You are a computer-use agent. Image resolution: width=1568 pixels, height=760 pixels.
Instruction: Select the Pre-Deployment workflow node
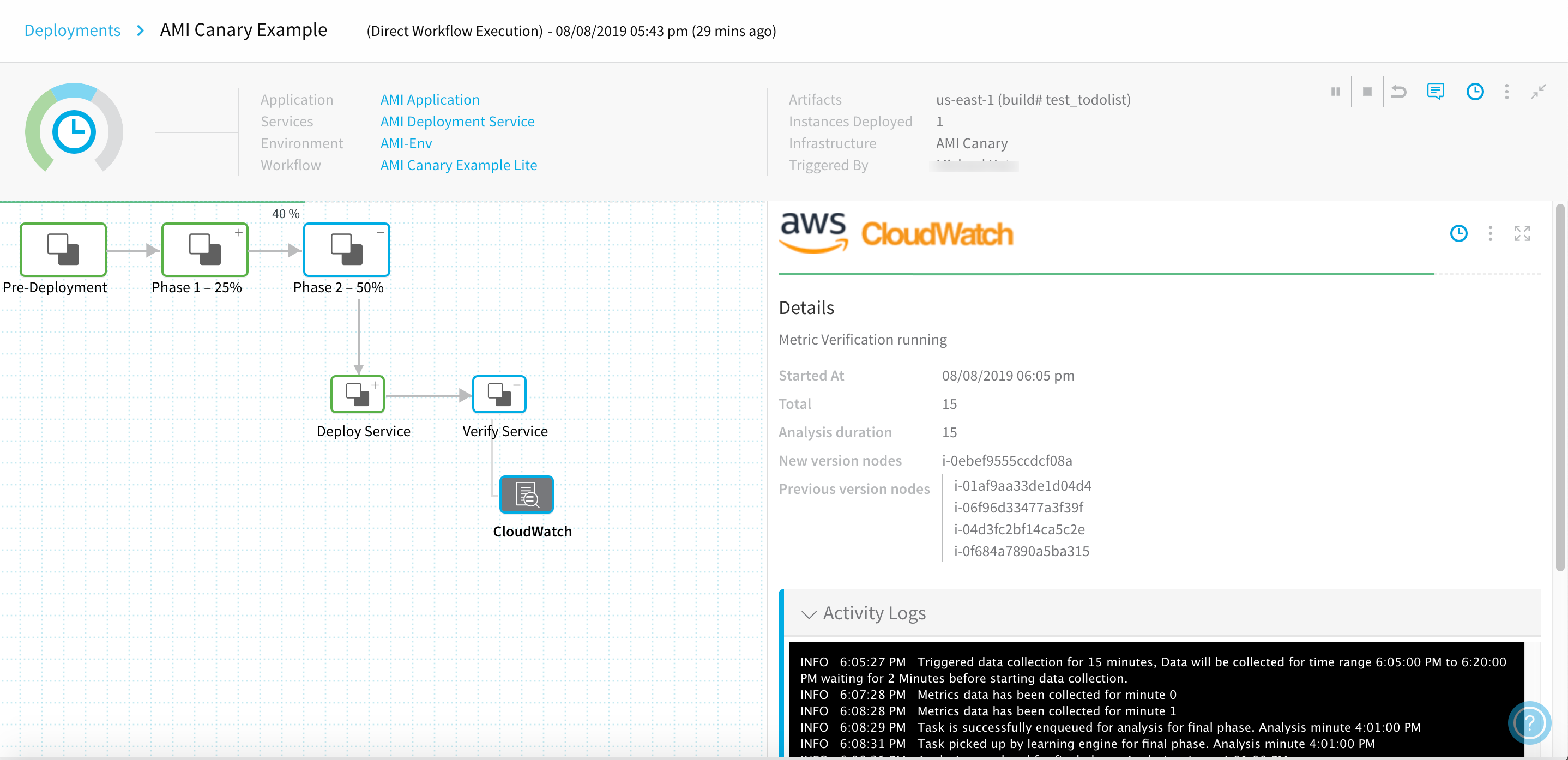[63, 250]
